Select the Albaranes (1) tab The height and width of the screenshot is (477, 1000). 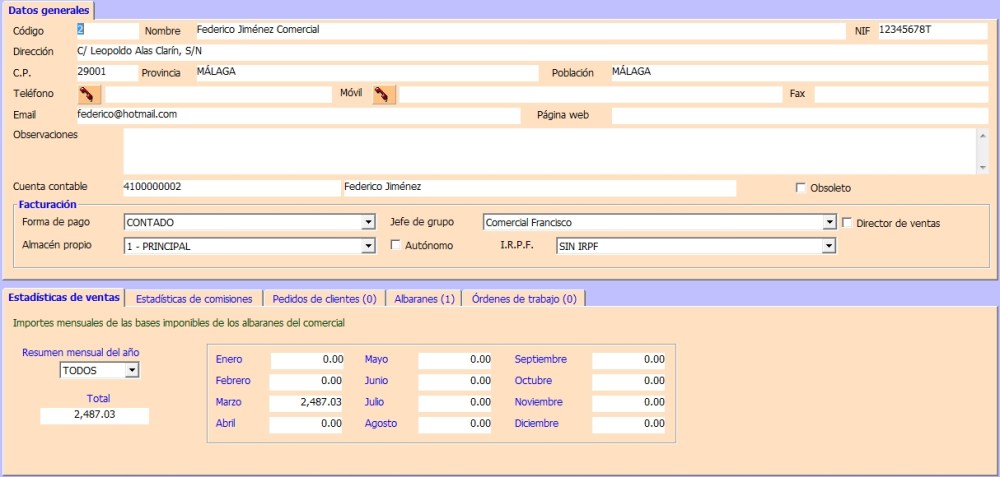click(424, 298)
